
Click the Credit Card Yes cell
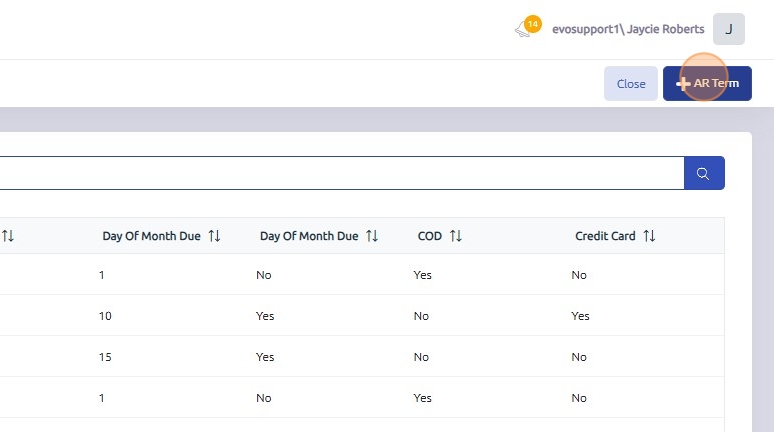pyautogui.click(x=580, y=316)
